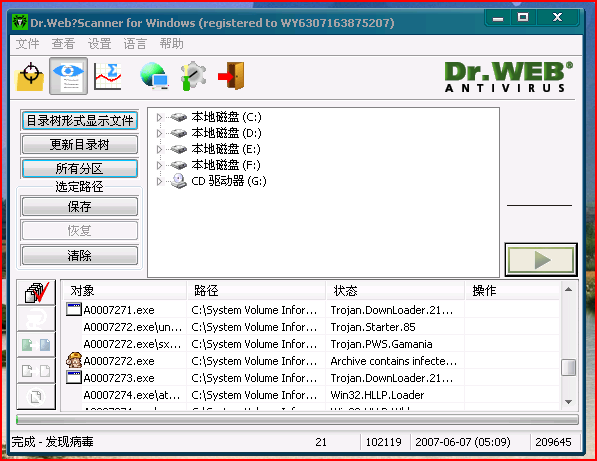Click the 所有分区 button
The height and width of the screenshot is (461, 597).
click(x=80, y=168)
